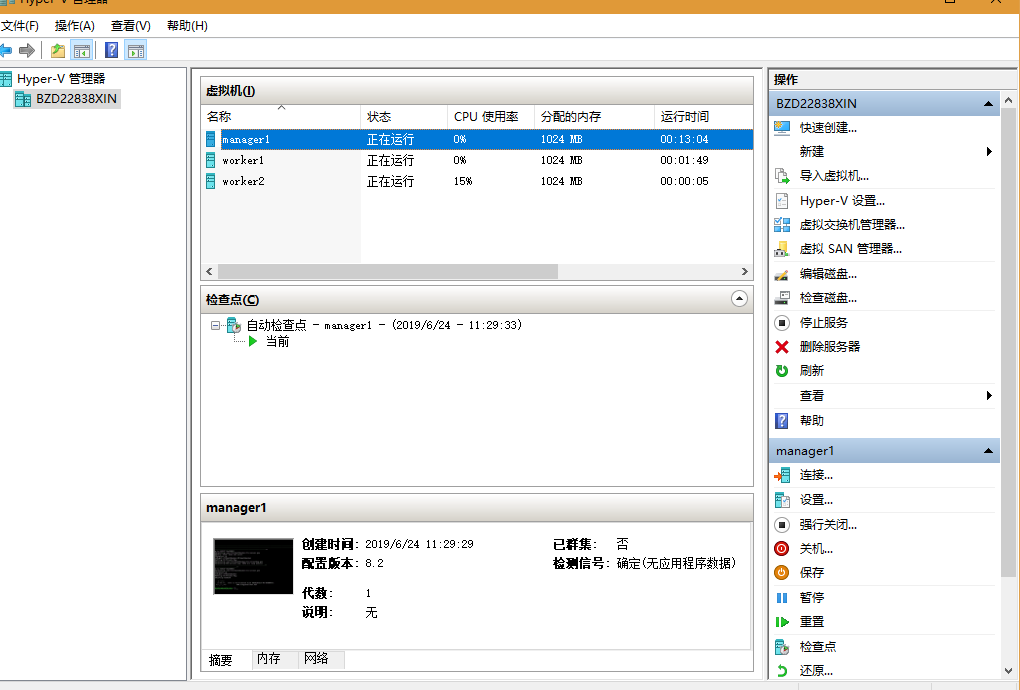Save manager1 state with 保存
This screenshot has height=690, width=1020.
[x=811, y=573]
